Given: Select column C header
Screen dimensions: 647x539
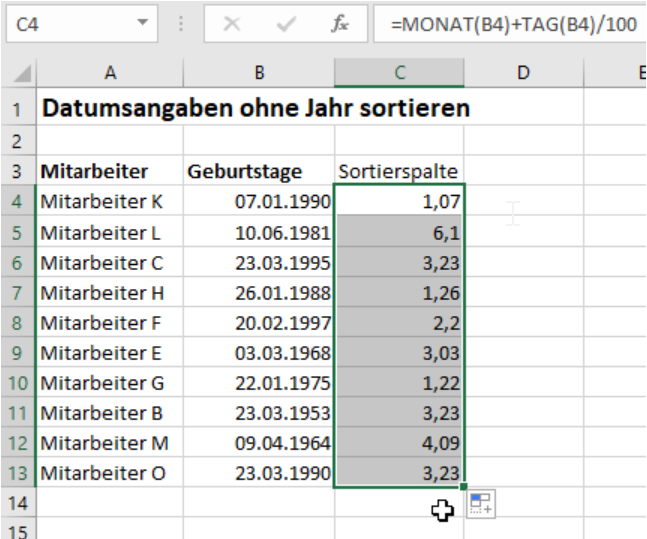Looking at the screenshot, I should pos(399,72).
